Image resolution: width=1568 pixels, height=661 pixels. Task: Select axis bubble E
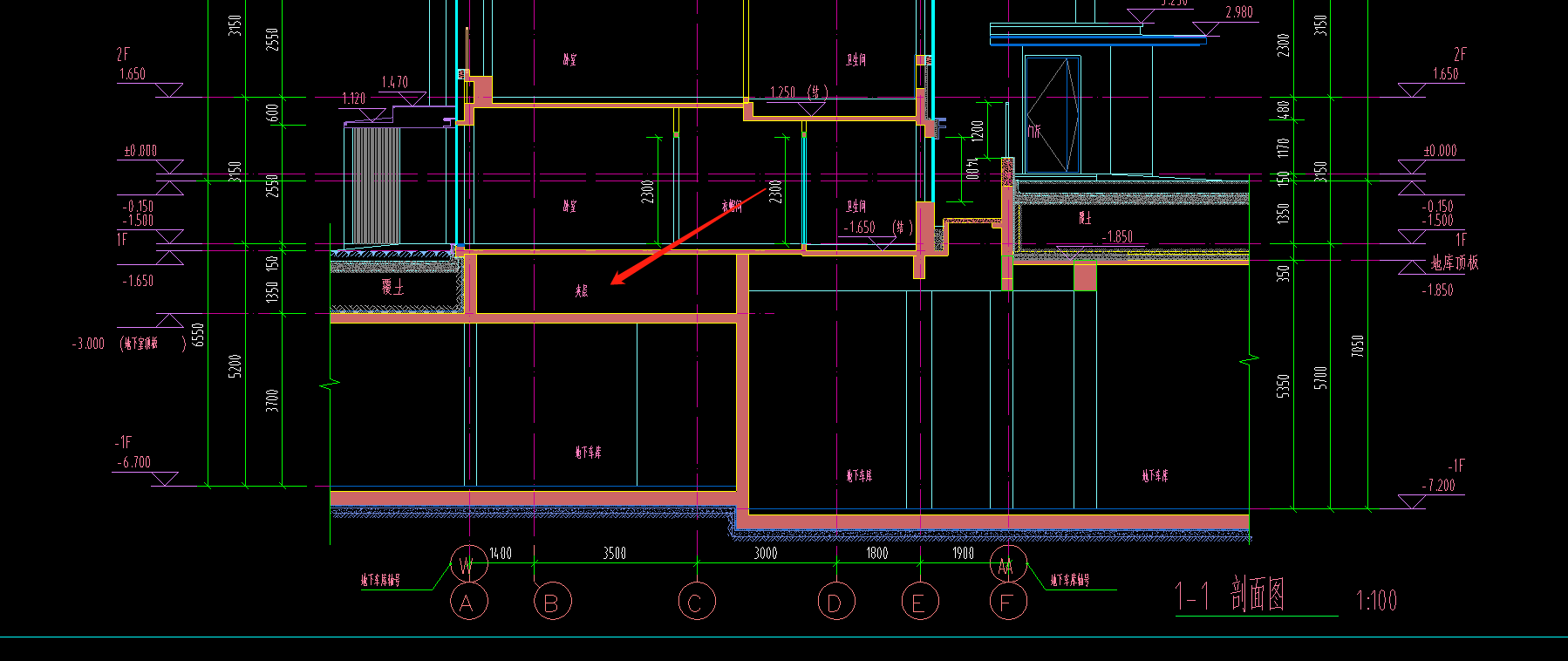919,602
